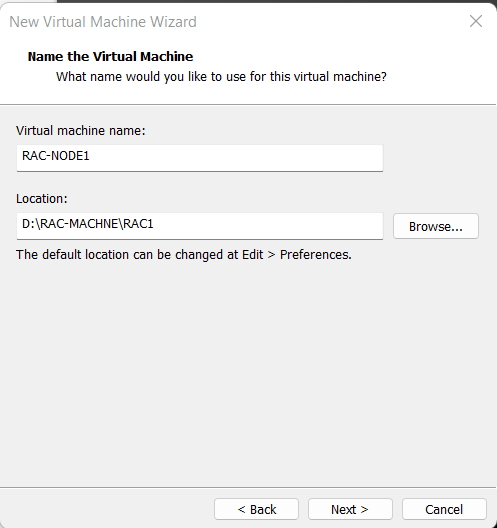Open the Browse... folder picker
Image resolution: width=497 pixels, height=528 pixels.
point(436,226)
